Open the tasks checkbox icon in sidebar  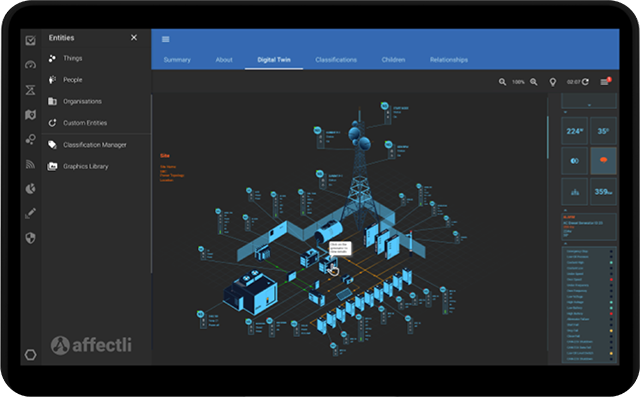pos(30,40)
